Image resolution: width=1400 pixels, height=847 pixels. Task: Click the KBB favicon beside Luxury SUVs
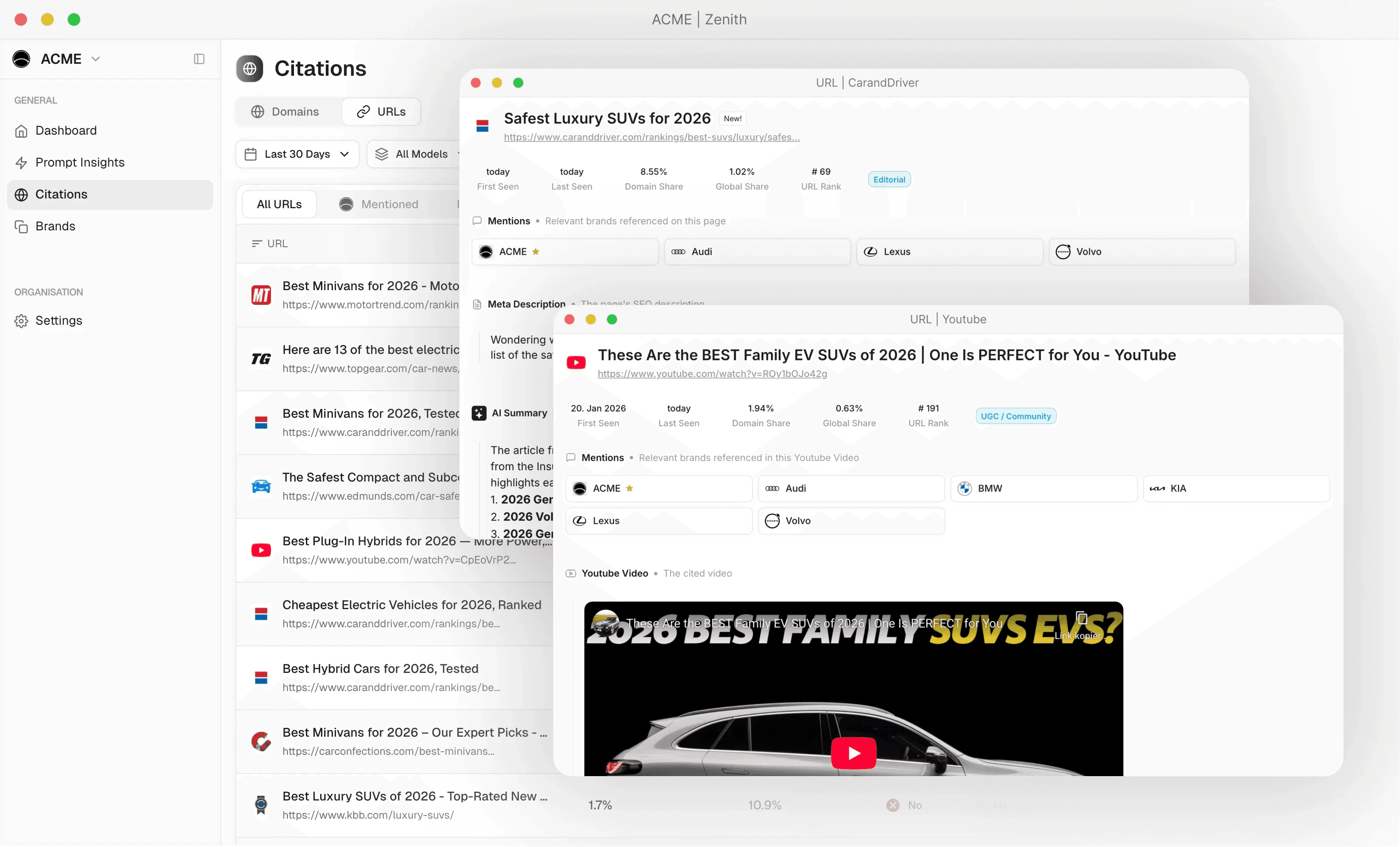pos(261,805)
